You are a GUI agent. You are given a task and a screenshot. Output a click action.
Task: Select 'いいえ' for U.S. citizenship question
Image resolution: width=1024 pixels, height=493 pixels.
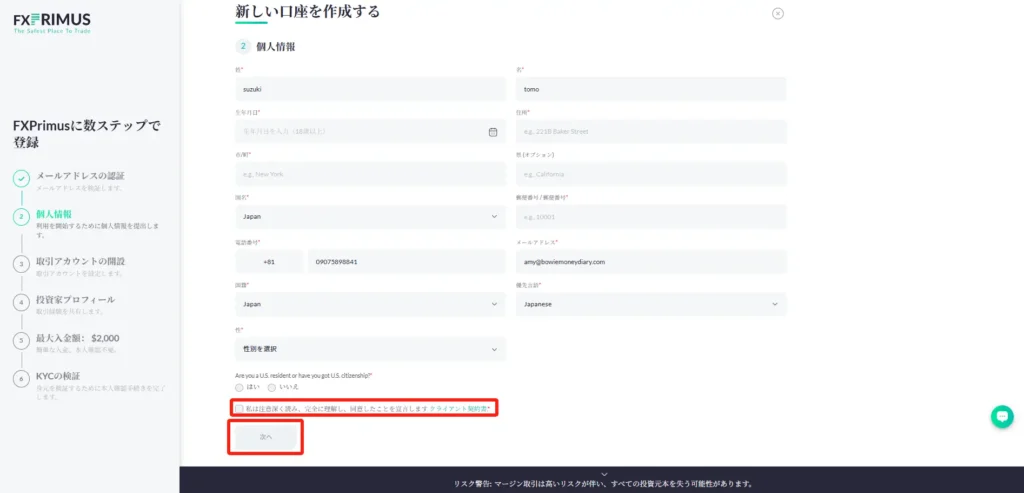pyautogui.click(x=272, y=386)
